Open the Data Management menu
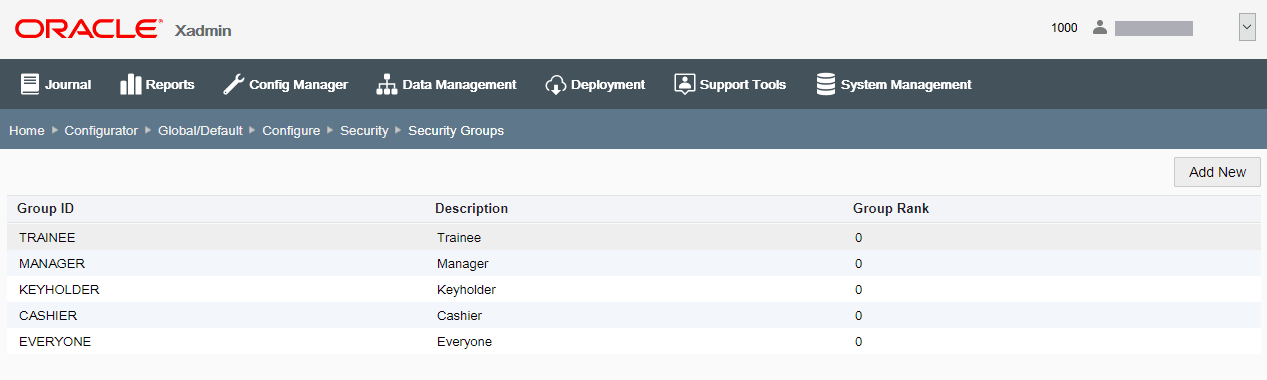The width and height of the screenshot is (1267, 380). click(x=446, y=84)
